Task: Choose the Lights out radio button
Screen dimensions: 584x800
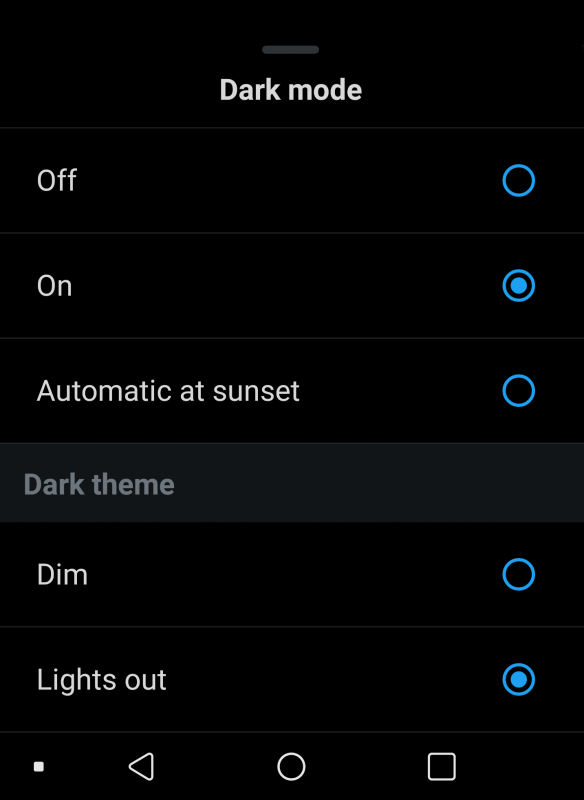Action: (519, 680)
